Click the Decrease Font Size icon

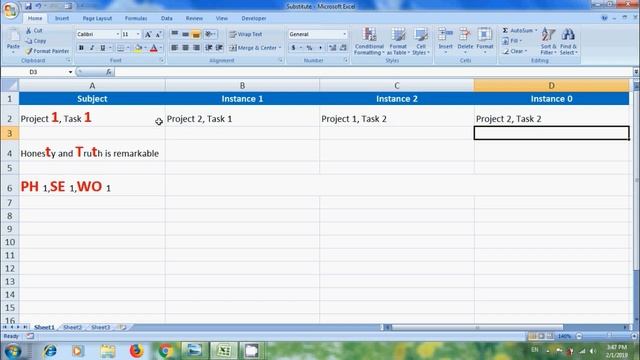[158, 34]
